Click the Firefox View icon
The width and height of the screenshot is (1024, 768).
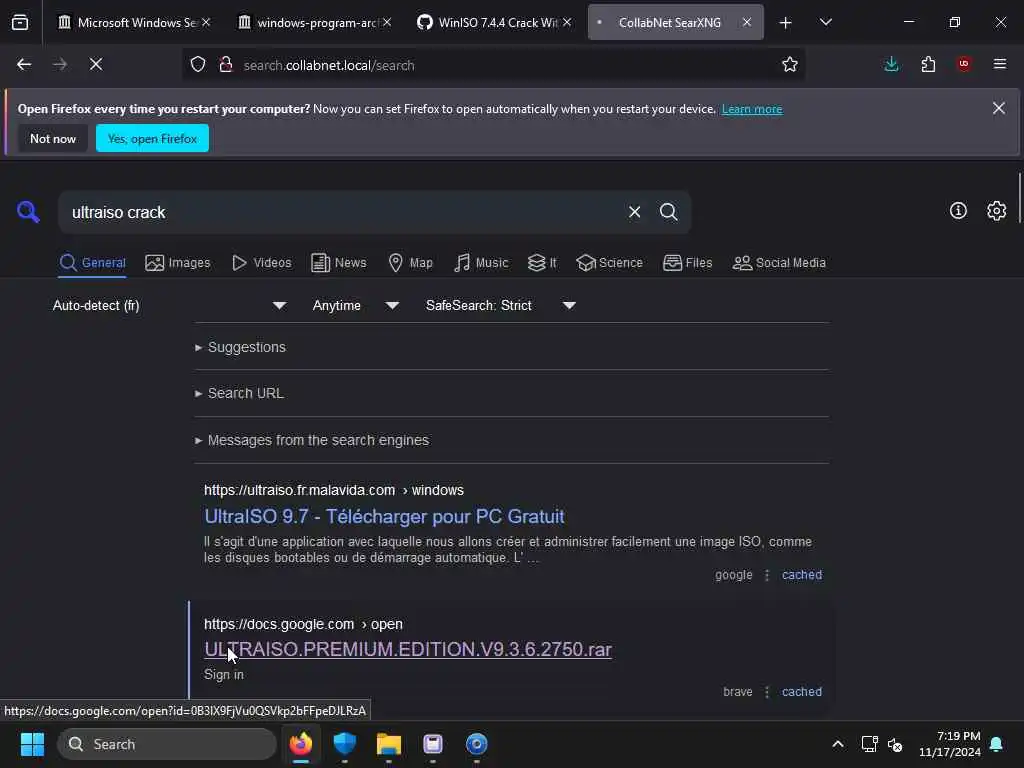pos(20,23)
